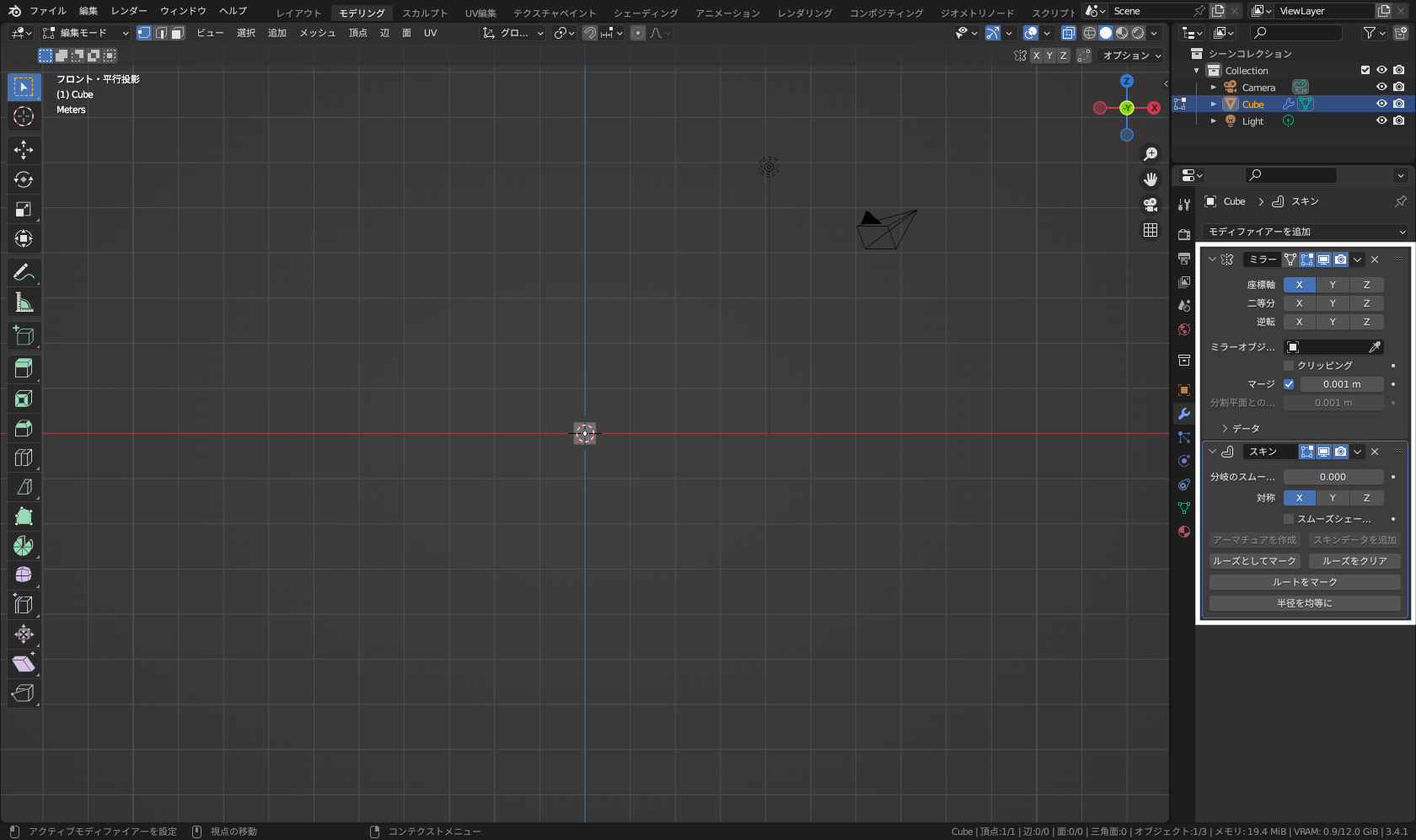
Task: Open the レンダー menu
Action: pyautogui.click(x=129, y=11)
